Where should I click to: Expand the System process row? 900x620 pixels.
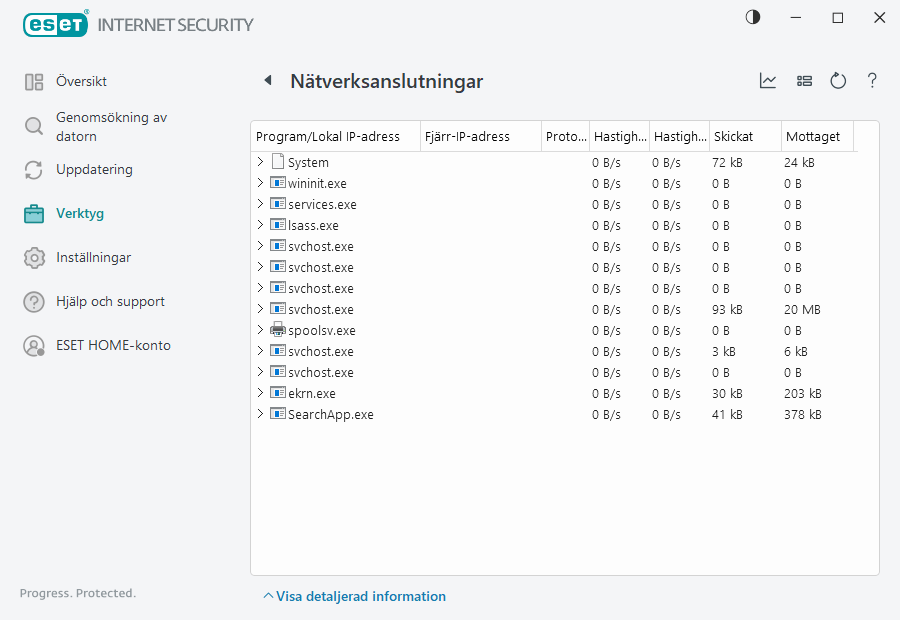point(260,162)
